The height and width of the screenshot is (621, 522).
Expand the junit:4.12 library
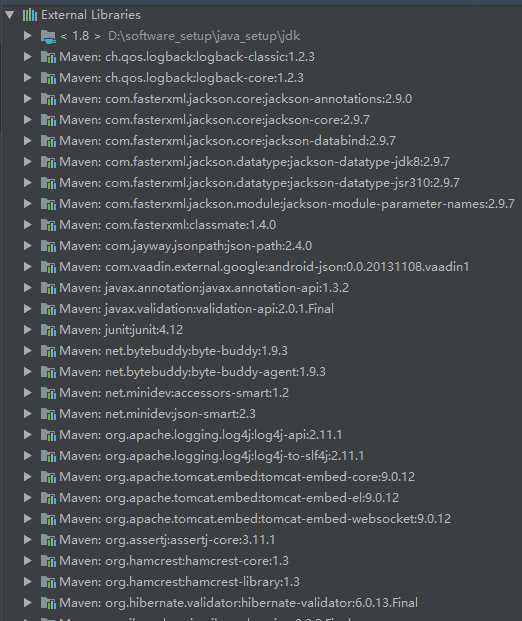(28, 330)
